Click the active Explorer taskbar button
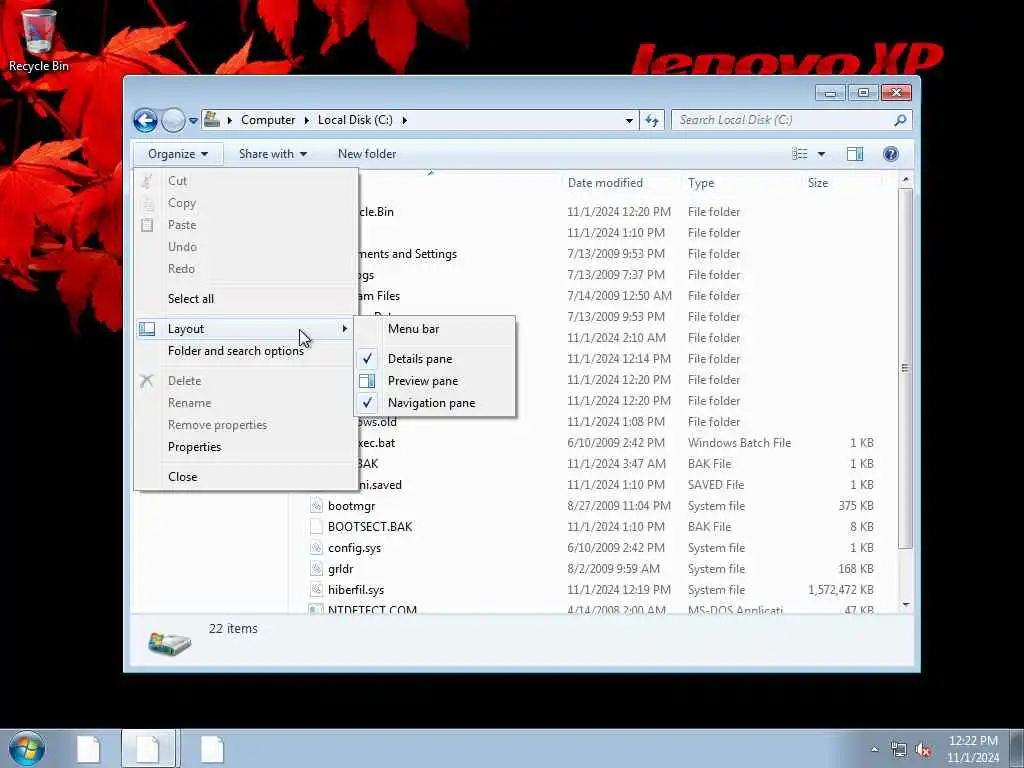The width and height of the screenshot is (1024, 768). pos(148,749)
